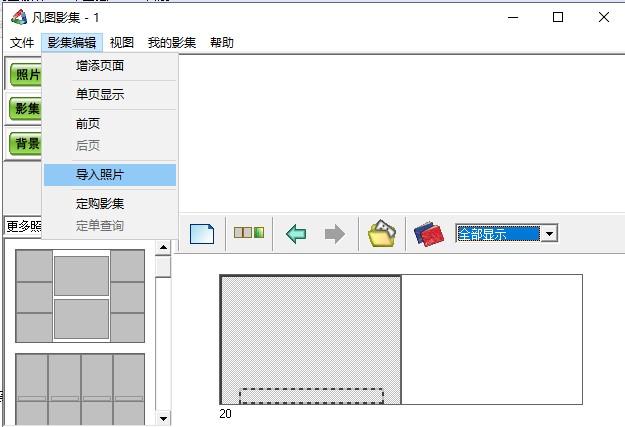Image resolution: width=625 pixels, height=427 pixels.
Task: Open the 更多照 dropdown box
Action: click(22, 226)
